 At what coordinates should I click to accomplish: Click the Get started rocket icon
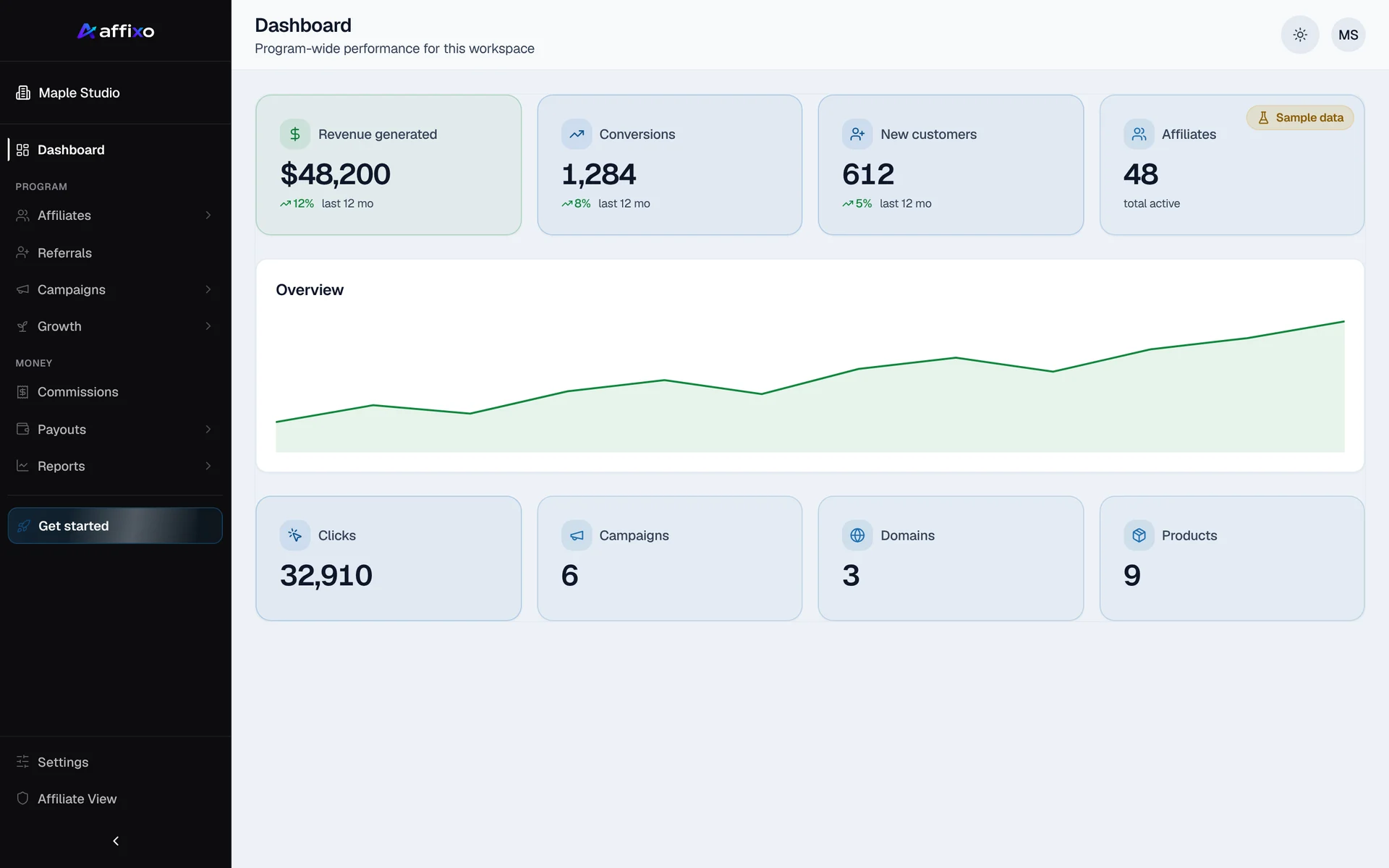tap(23, 526)
